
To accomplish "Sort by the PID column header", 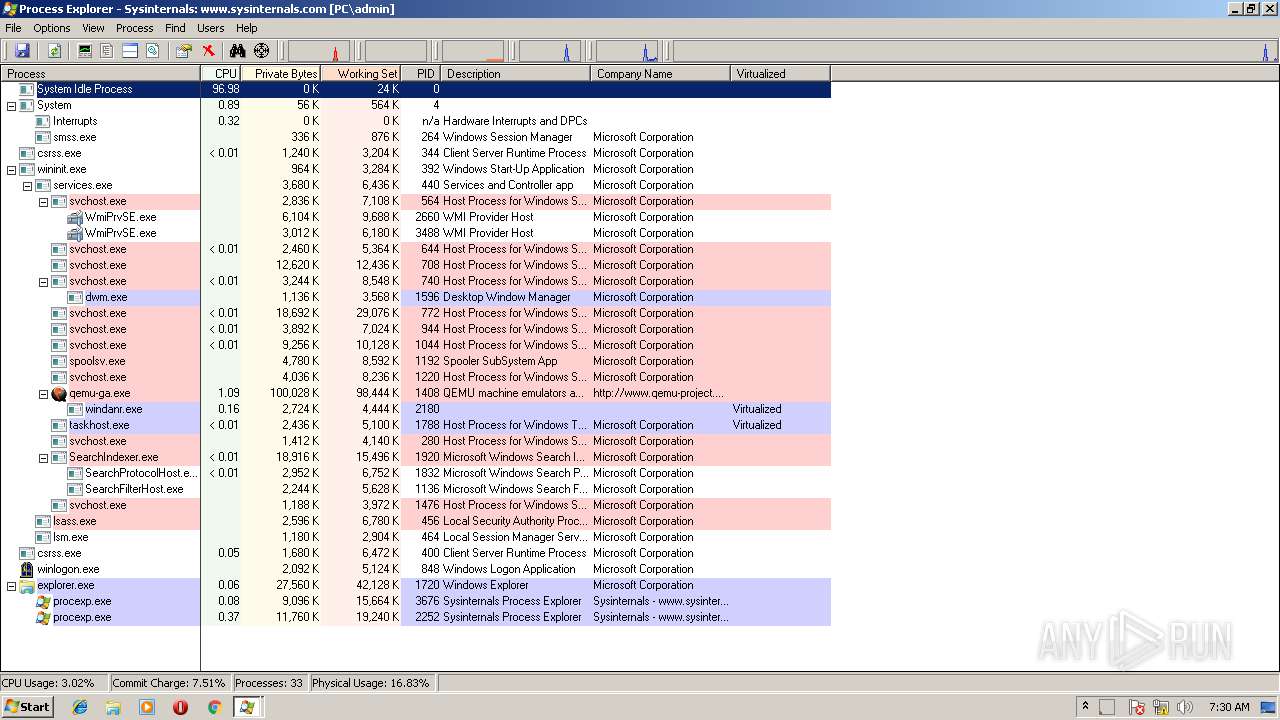I will pos(421,73).
